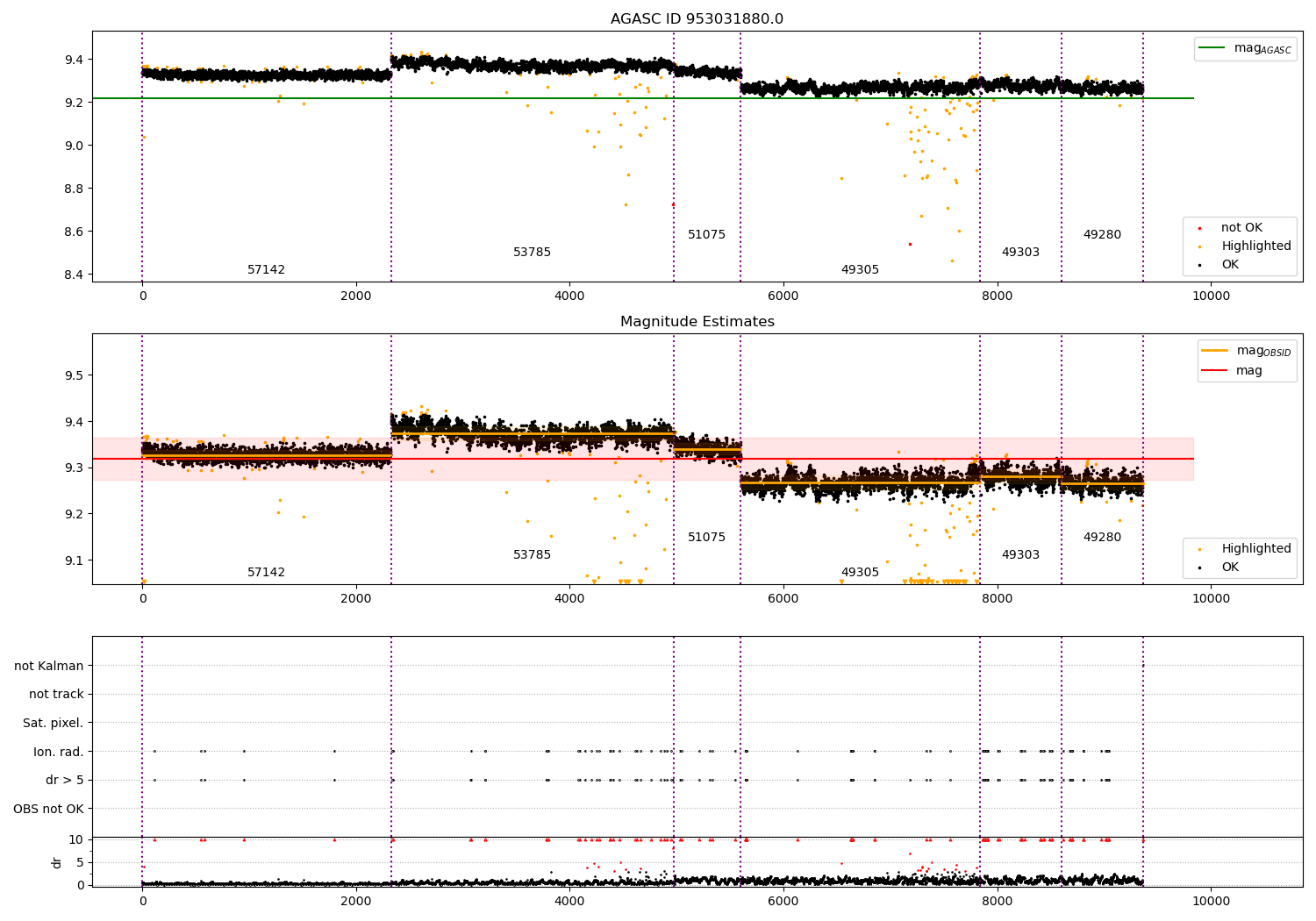This screenshot has height=921, width=1316.
Task: Click the 'Magnitude Estimates' subplot title
Action: click(x=697, y=322)
